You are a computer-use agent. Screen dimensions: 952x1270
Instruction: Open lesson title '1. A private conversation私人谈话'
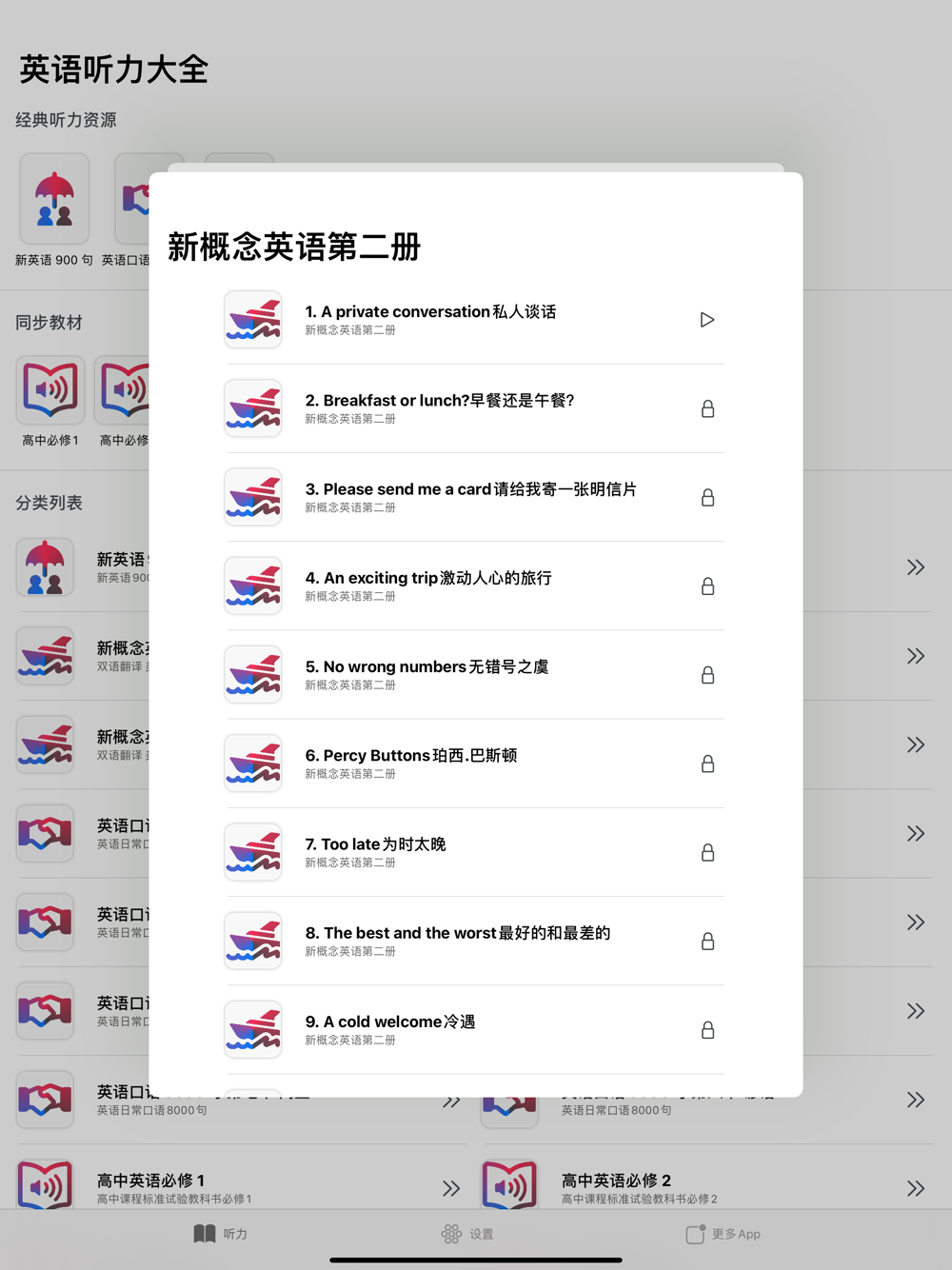coord(430,311)
